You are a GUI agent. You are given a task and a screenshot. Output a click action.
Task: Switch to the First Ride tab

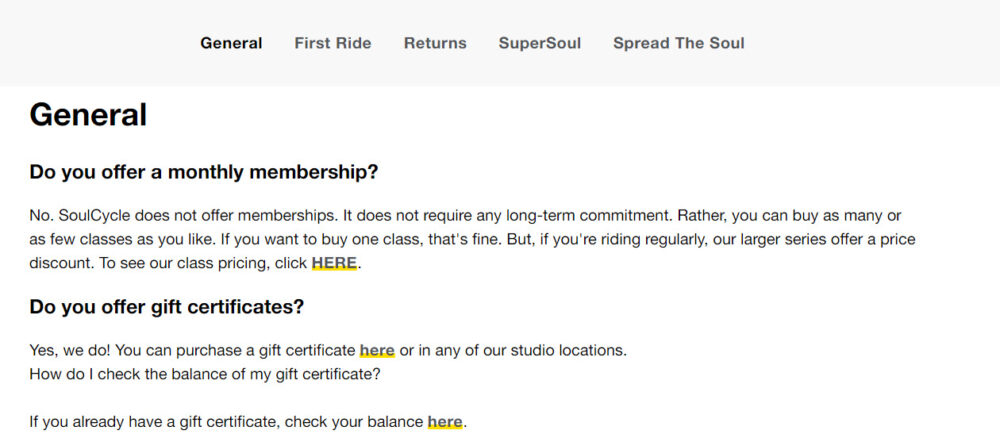(332, 43)
